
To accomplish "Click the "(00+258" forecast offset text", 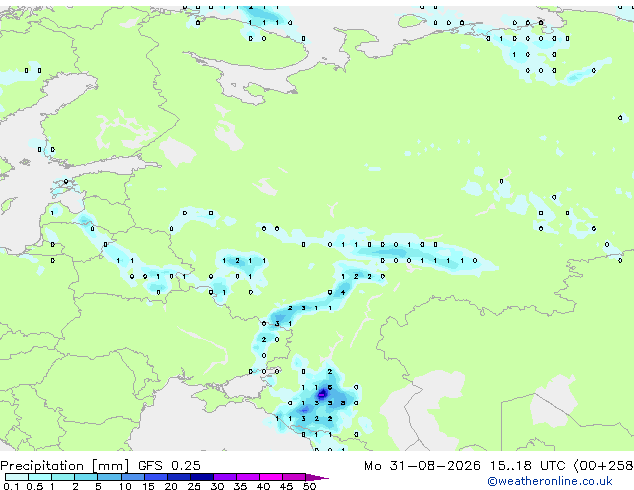I will click(604, 466).
